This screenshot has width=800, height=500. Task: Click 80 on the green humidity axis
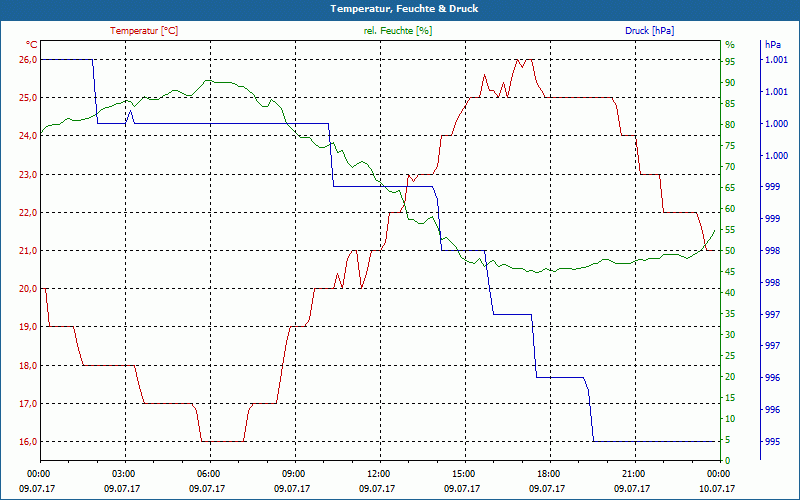coord(730,124)
